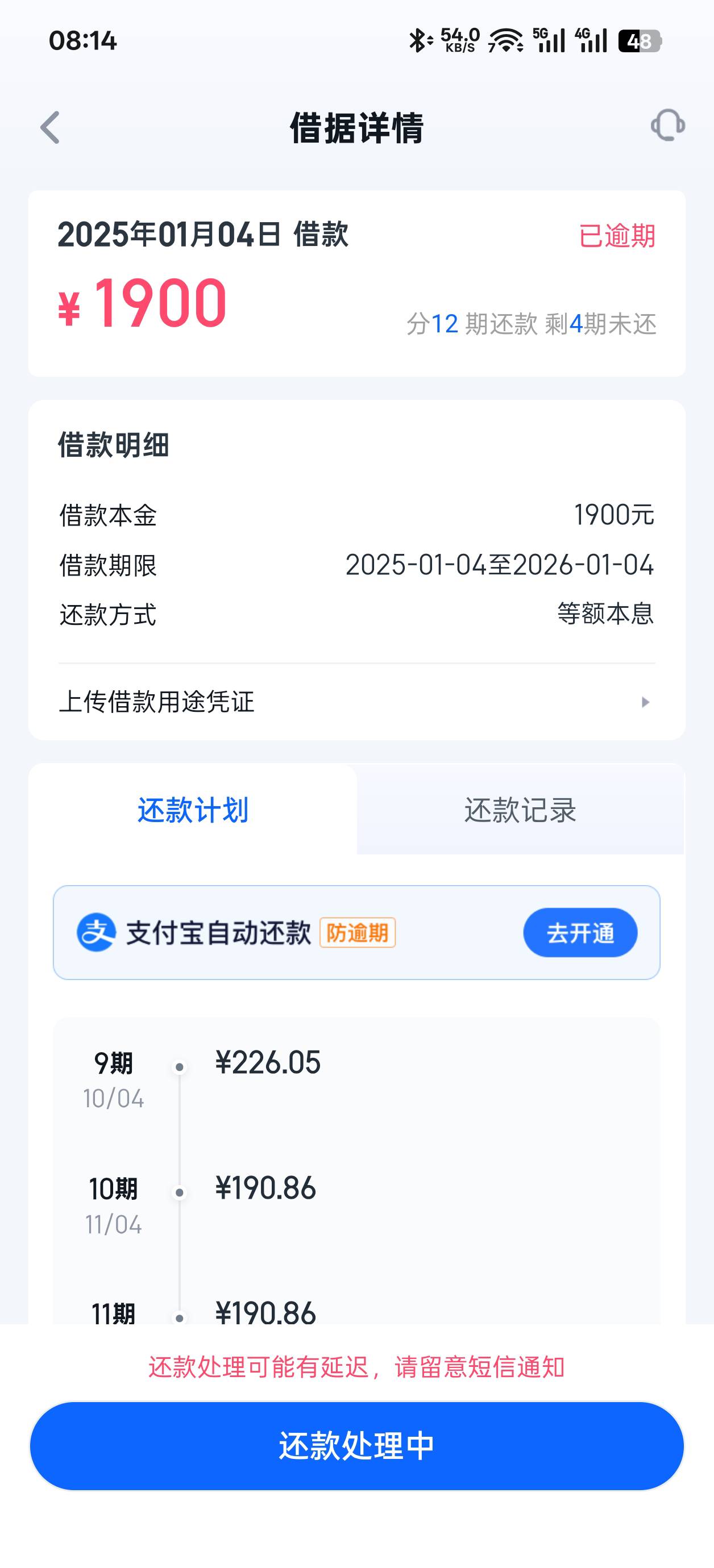This screenshot has width=714, height=1568.
Task: Open the 上传借款用途凭证 row
Action: [356, 702]
